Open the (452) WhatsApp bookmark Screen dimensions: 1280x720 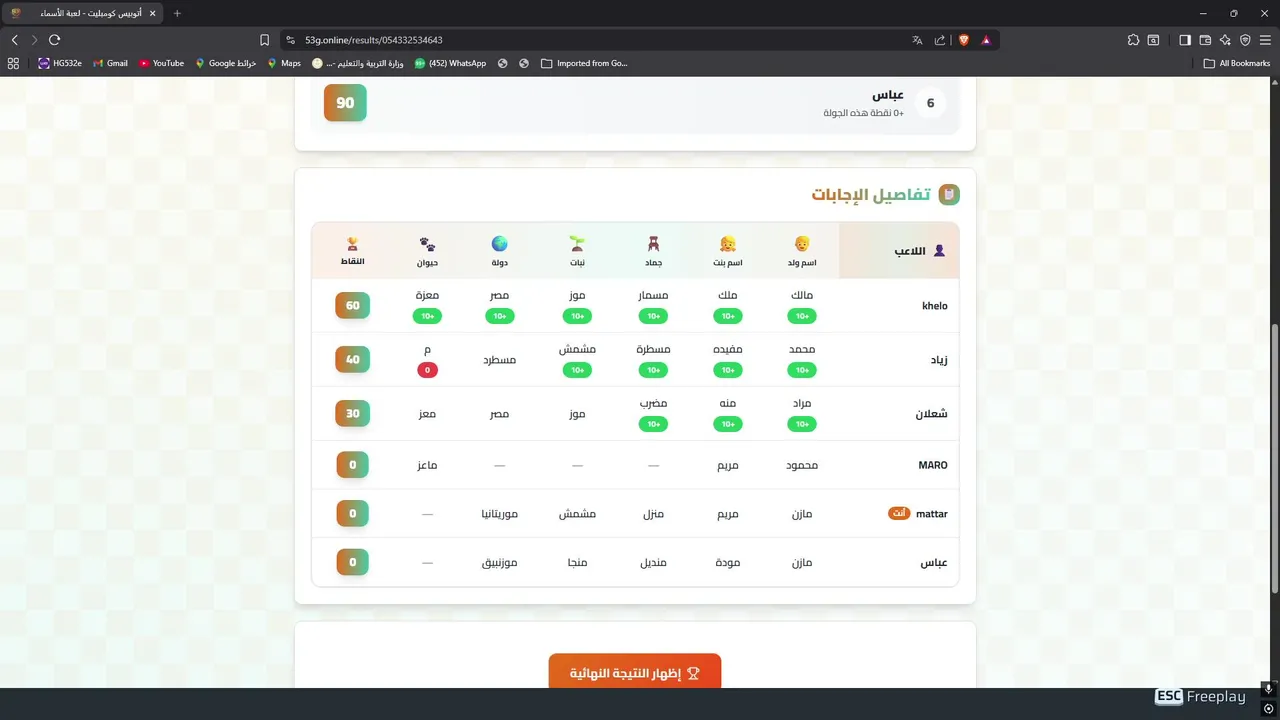450,63
